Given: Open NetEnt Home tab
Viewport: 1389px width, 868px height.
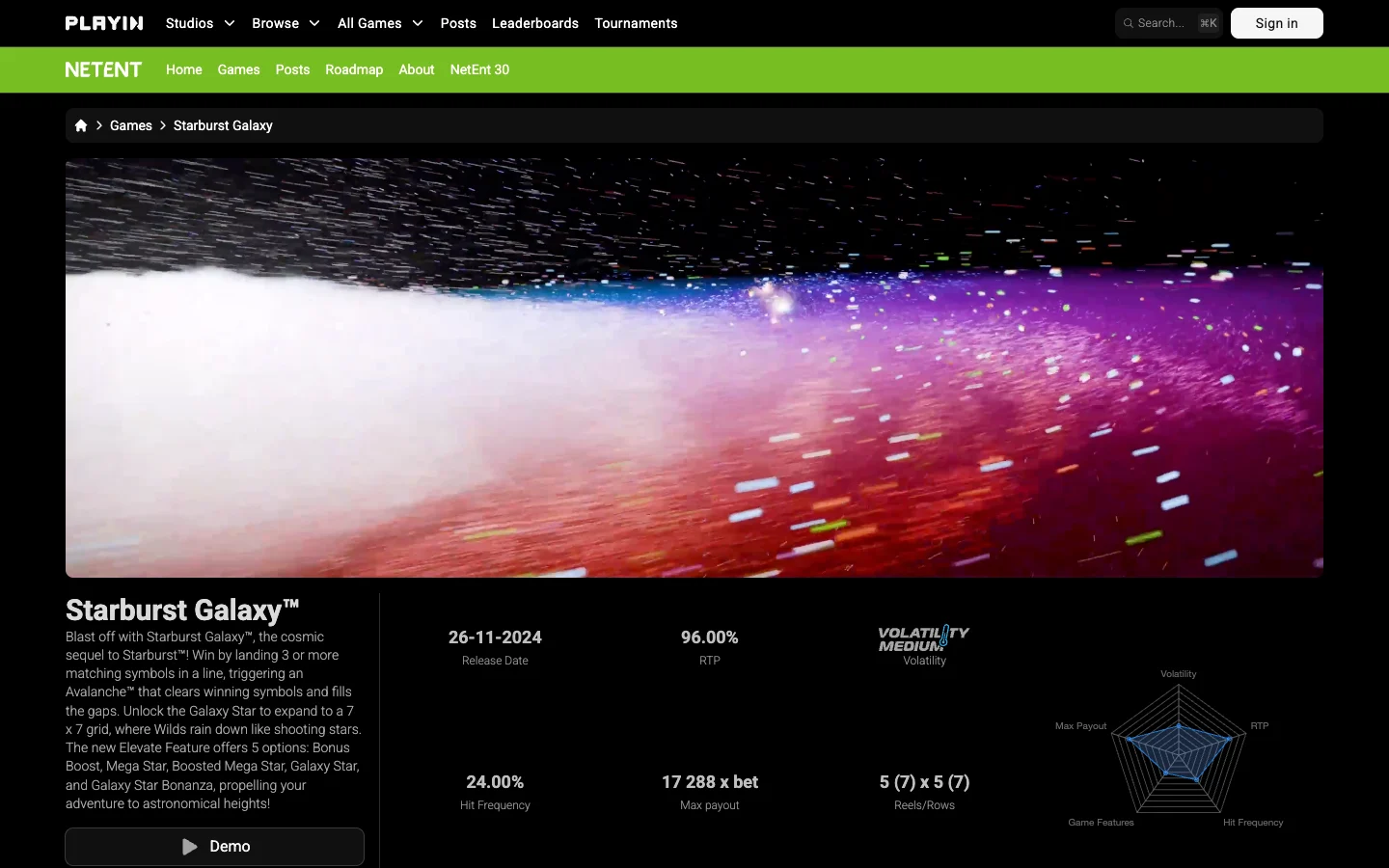Looking at the screenshot, I should [184, 69].
